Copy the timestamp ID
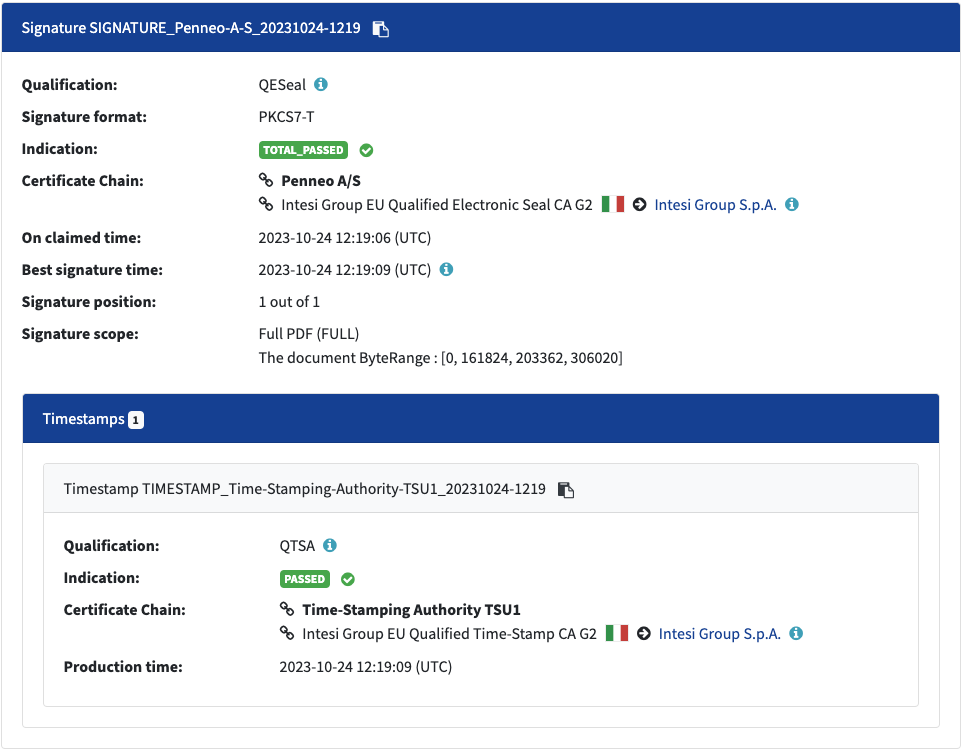Screen dimensions: 964x752 click(566, 489)
